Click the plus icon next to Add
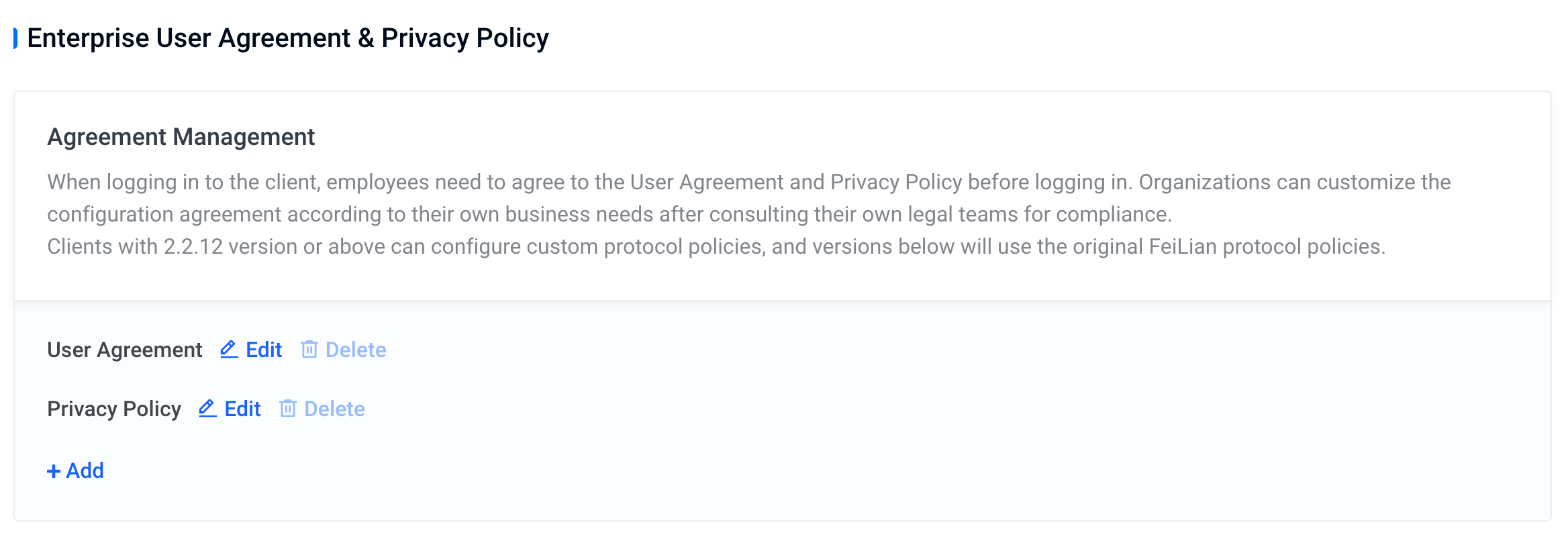The image size is (1568, 537). pyautogui.click(x=54, y=471)
